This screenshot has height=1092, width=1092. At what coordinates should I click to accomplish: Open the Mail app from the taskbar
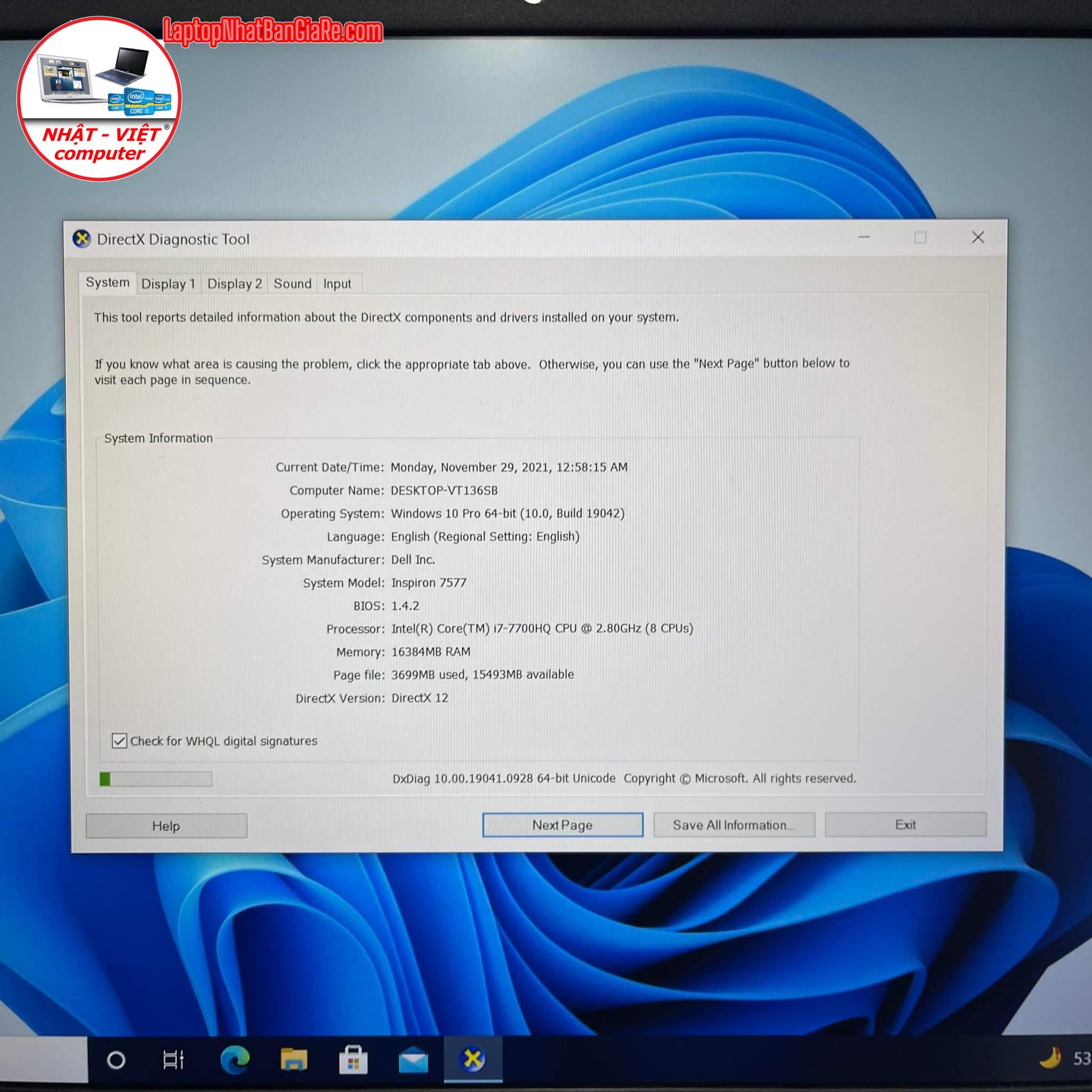point(413,1060)
